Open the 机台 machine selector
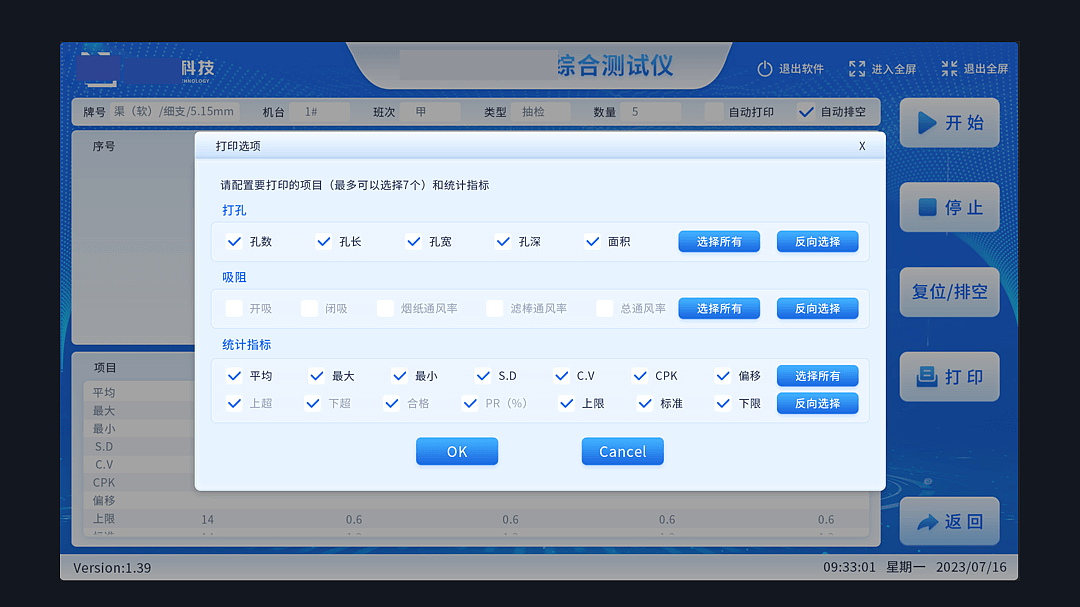This screenshot has height=607, width=1080. click(322, 112)
